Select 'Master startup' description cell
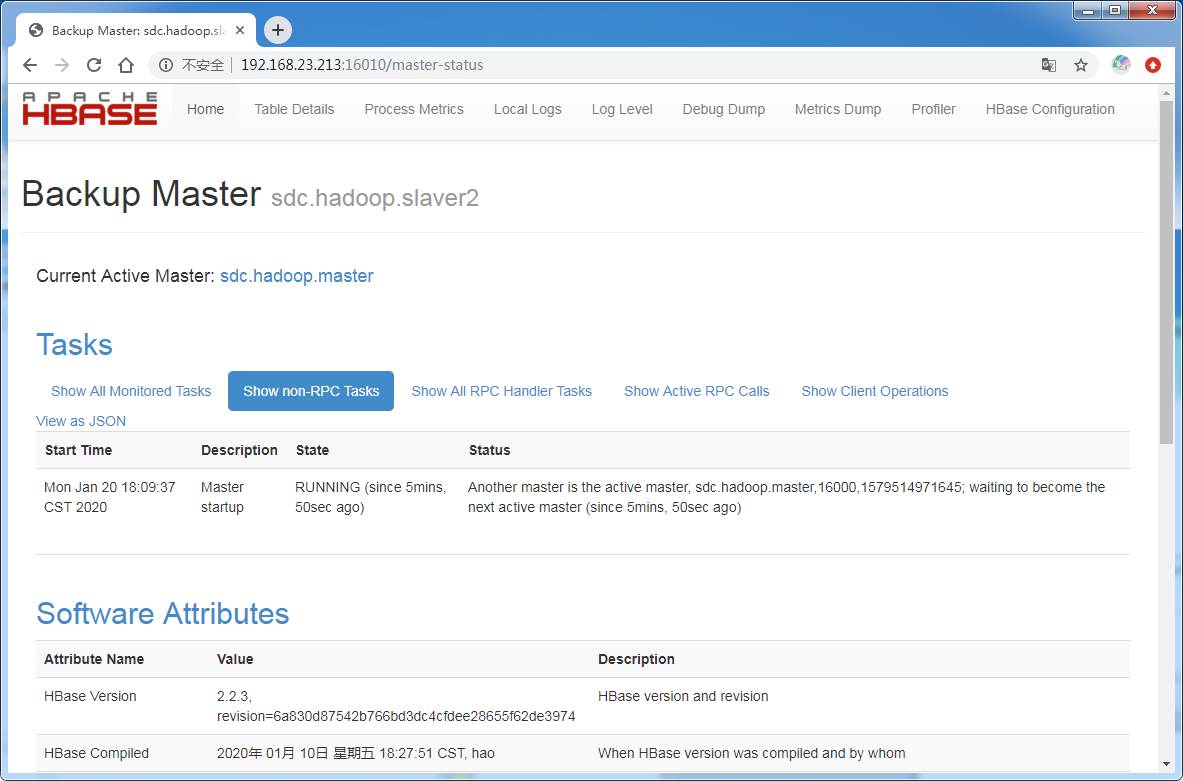1183x781 pixels. tap(222, 497)
